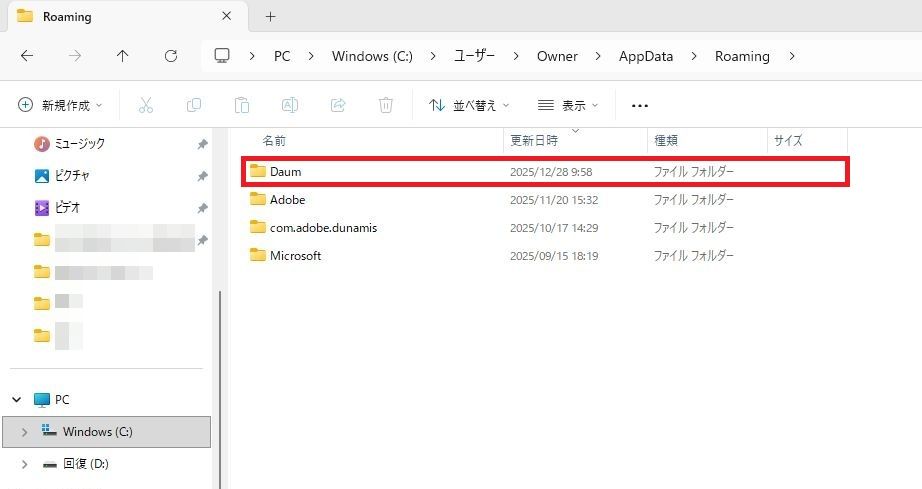Image resolution: width=922 pixels, height=489 pixels.
Task: Open ミュージック in the sidebar
Action: (79, 144)
